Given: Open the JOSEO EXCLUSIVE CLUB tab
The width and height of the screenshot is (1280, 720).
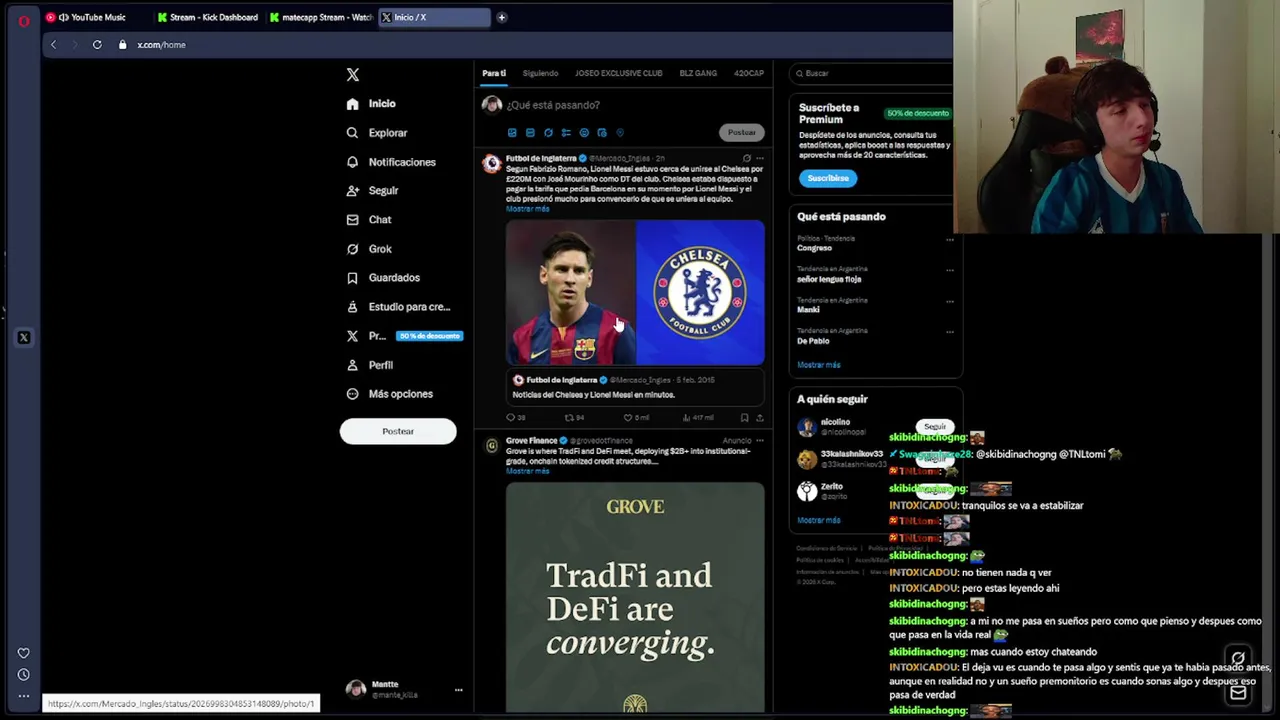Looking at the screenshot, I should point(618,73).
